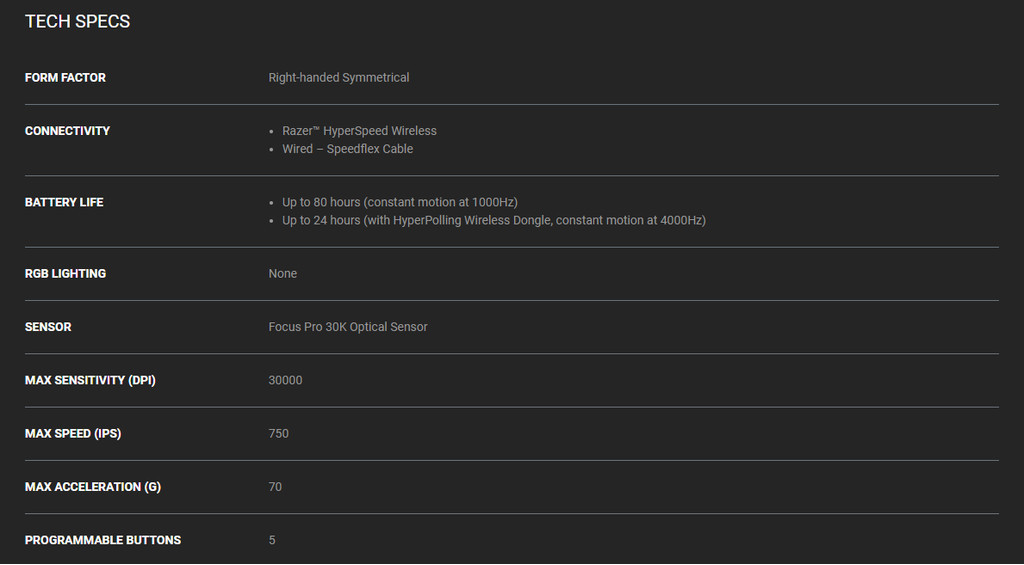The width and height of the screenshot is (1024, 565).
Task: Click the None value for RGB lighting
Action: pyautogui.click(x=283, y=274)
